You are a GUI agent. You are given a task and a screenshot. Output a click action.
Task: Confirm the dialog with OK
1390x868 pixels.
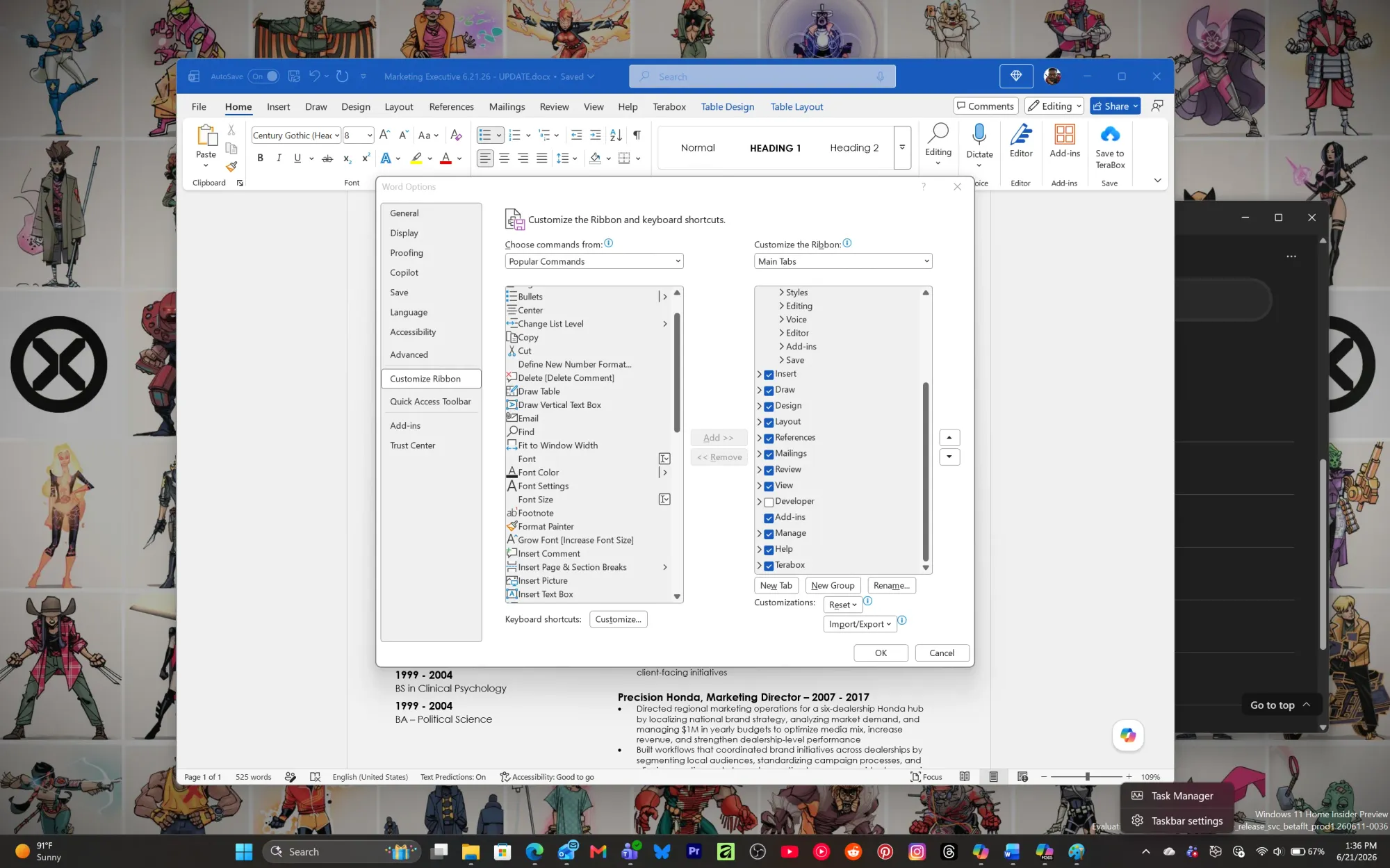[x=881, y=653]
